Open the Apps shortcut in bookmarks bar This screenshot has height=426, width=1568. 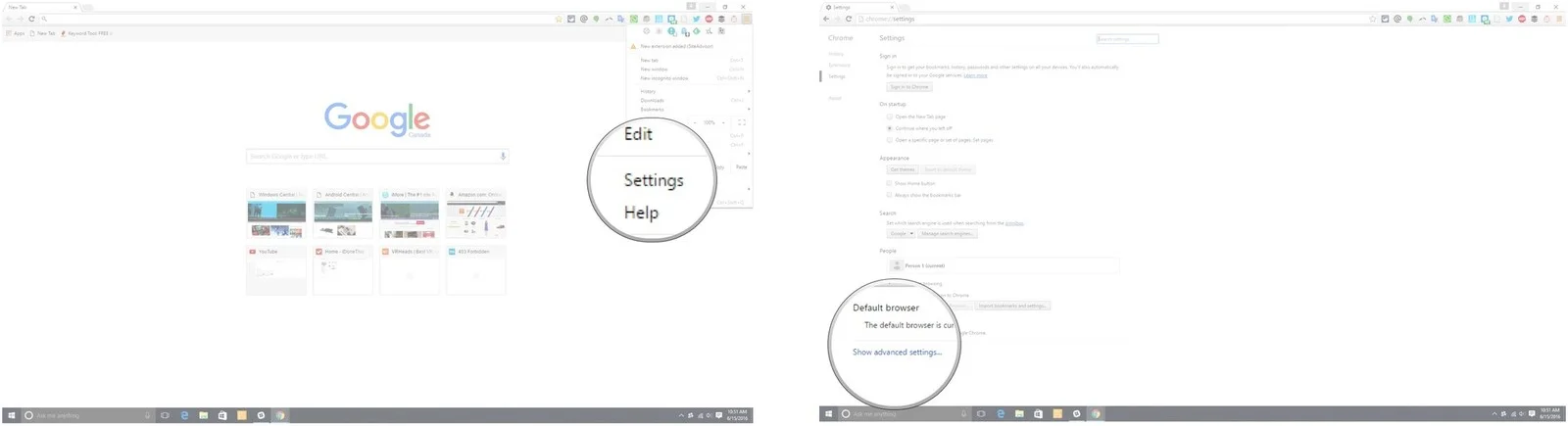(x=15, y=33)
